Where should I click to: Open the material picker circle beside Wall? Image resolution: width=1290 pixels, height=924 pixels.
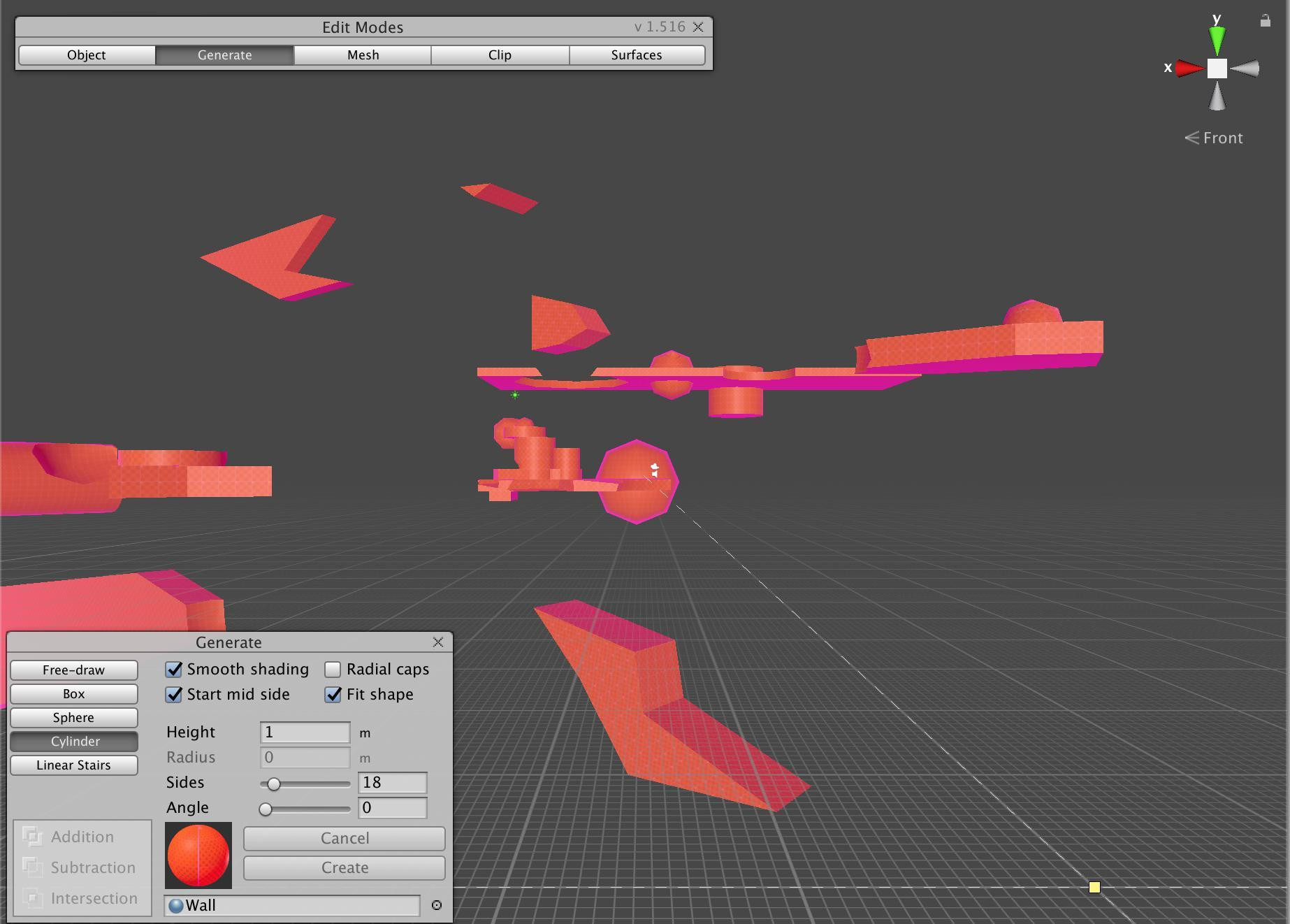(x=437, y=905)
